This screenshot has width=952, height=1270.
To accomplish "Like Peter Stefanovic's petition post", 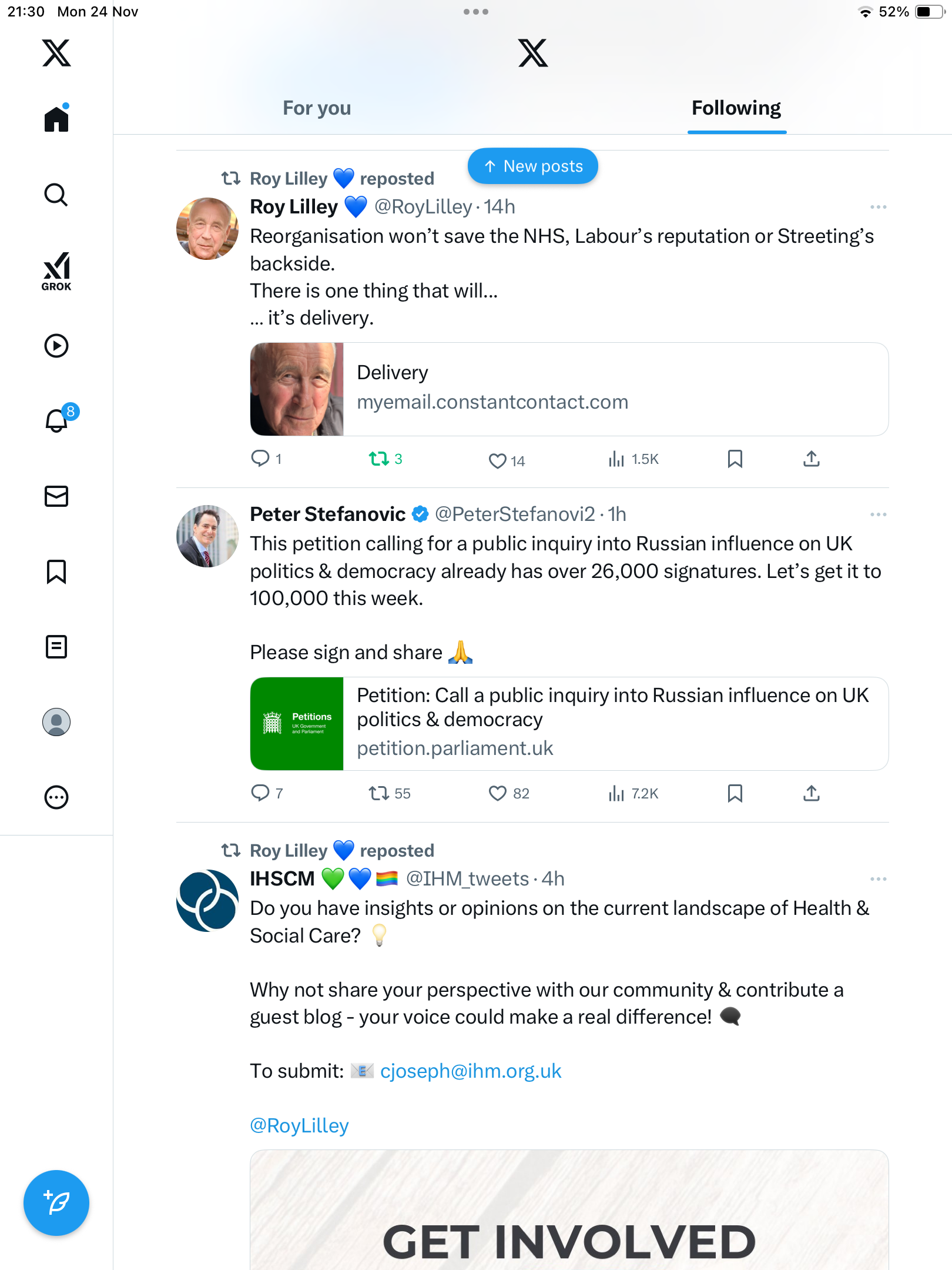I will tap(497, 794).
